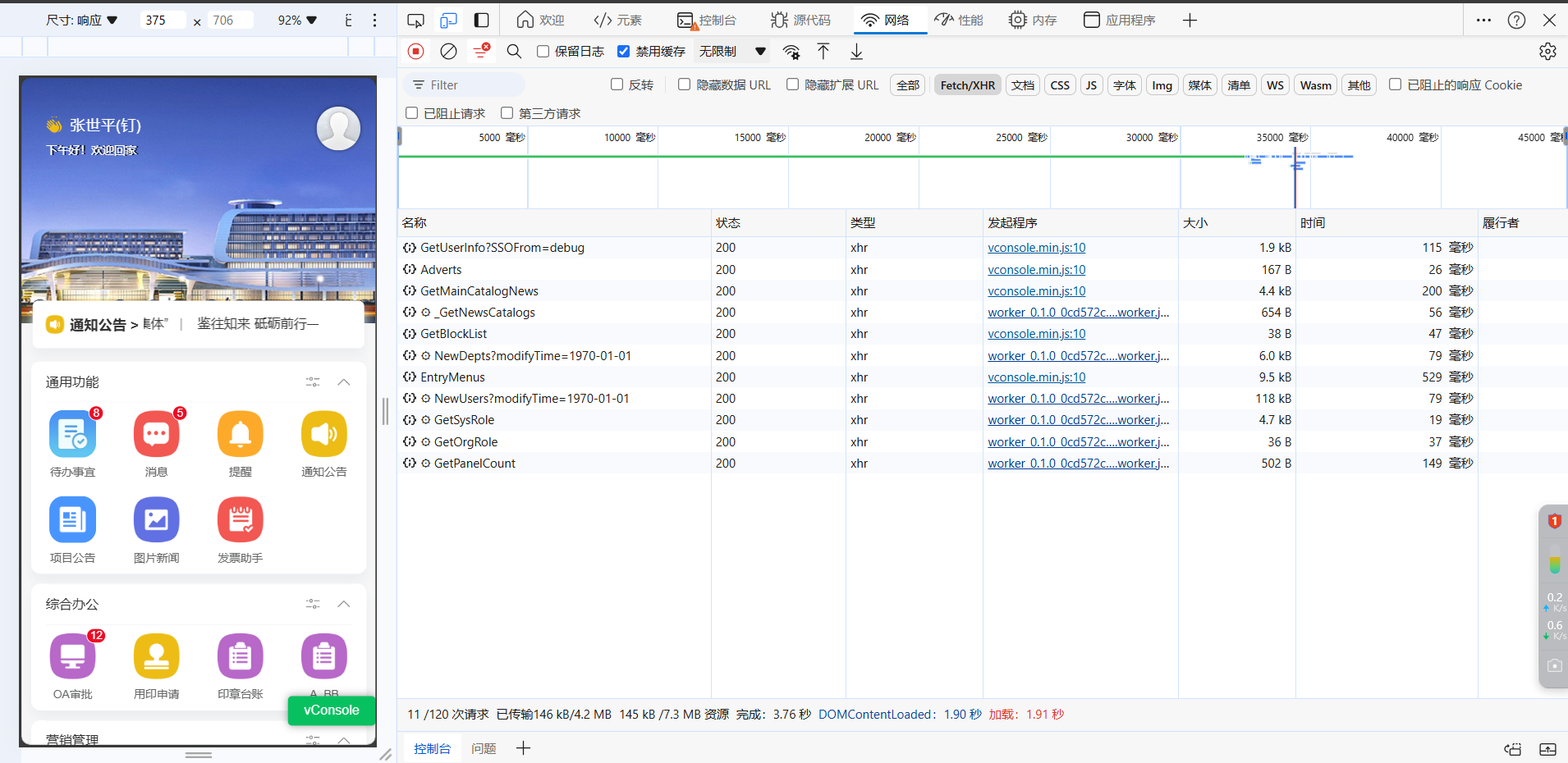This screenshot has height=763, width=1568.
Task: Click the Filter input field
Action: coord(464,85)
